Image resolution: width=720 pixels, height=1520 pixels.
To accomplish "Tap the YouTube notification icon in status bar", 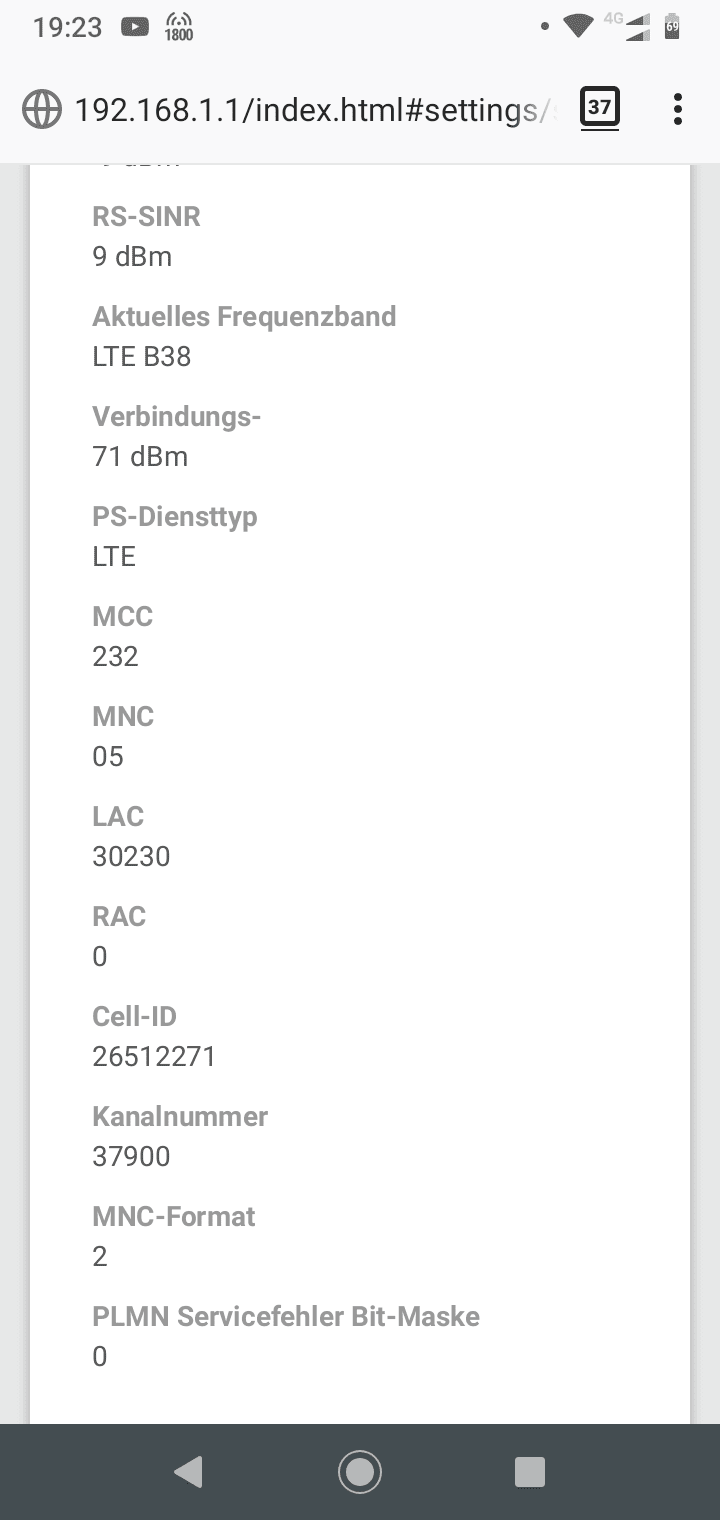I will [134, 28].
